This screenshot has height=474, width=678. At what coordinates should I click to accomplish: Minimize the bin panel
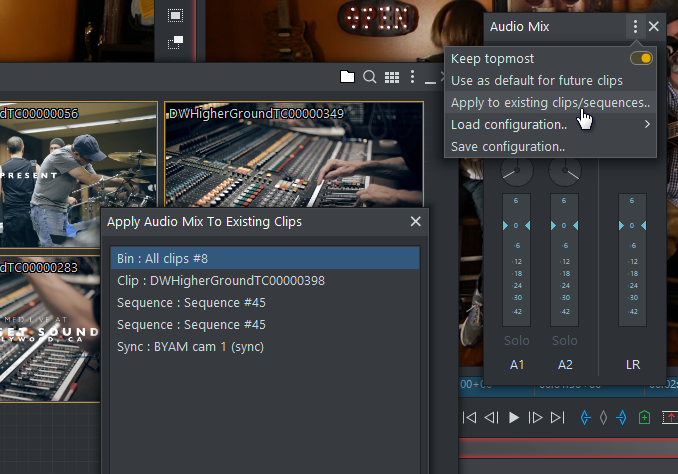[x=430, y=82]
